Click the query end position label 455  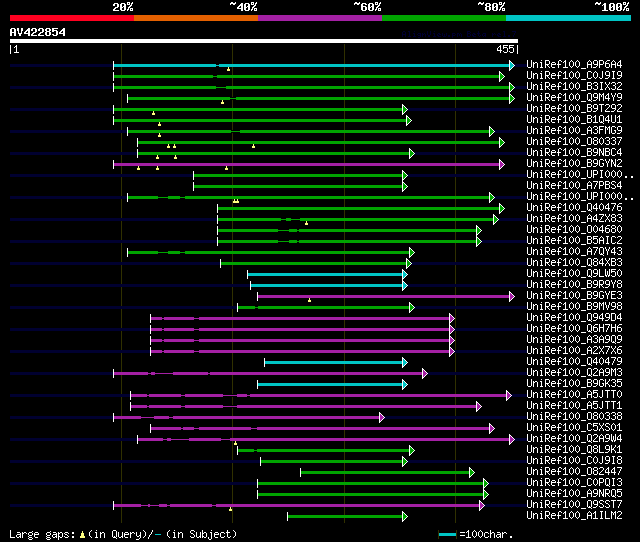(x=505, y=49)
